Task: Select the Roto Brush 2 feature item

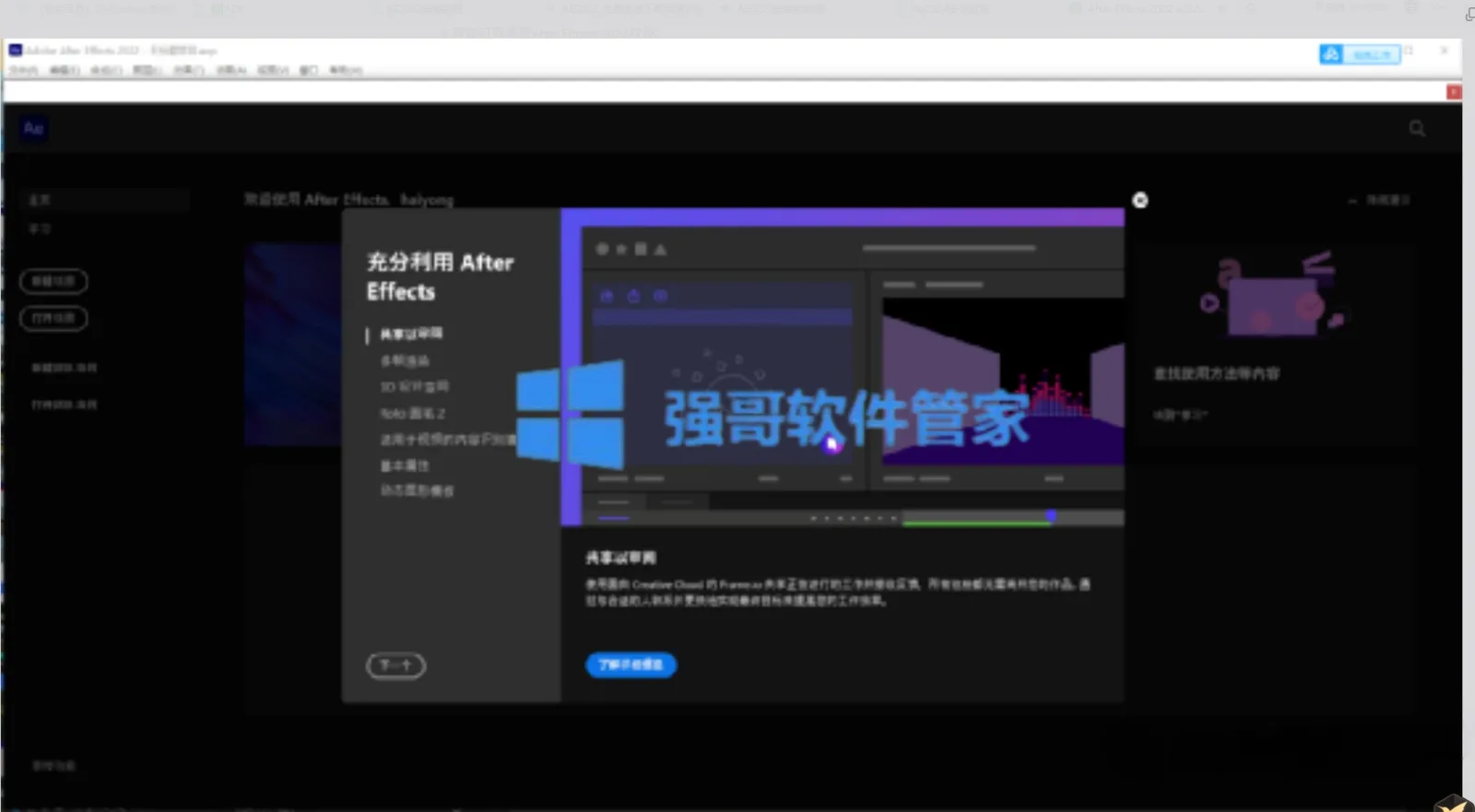Action: point(412,413)
